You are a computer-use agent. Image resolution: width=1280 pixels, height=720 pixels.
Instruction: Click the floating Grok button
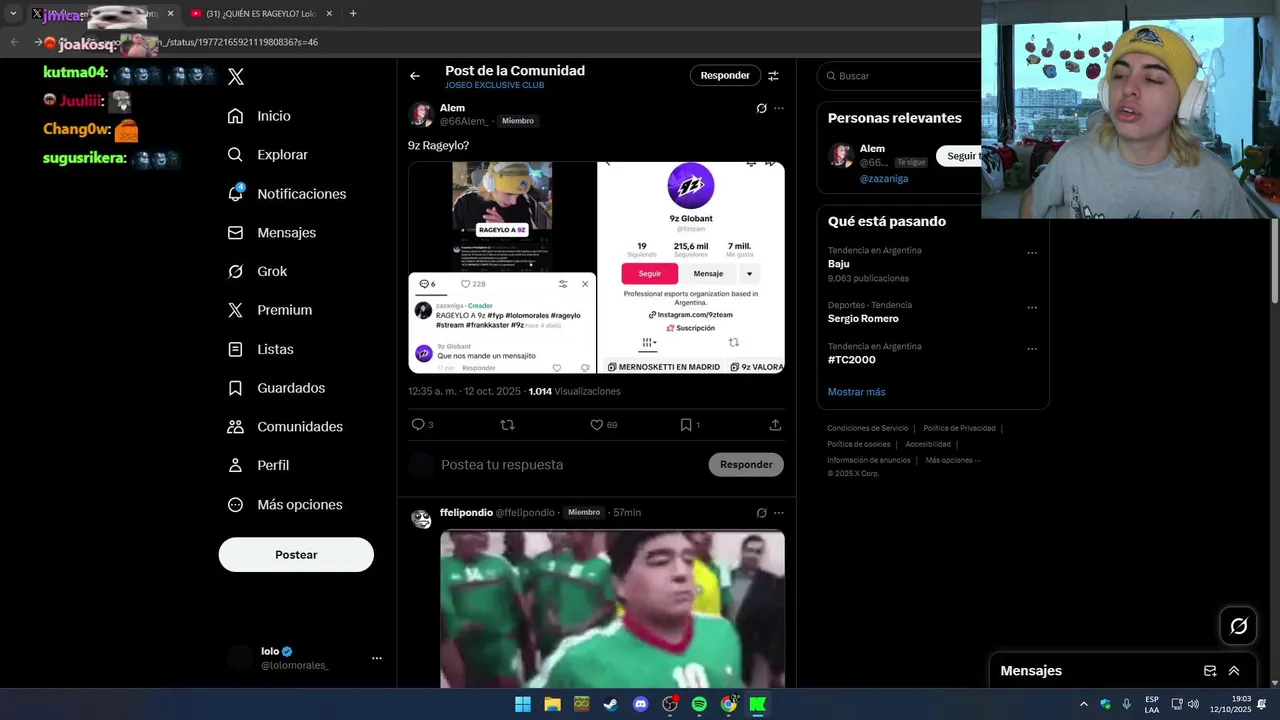(1238, 626)
